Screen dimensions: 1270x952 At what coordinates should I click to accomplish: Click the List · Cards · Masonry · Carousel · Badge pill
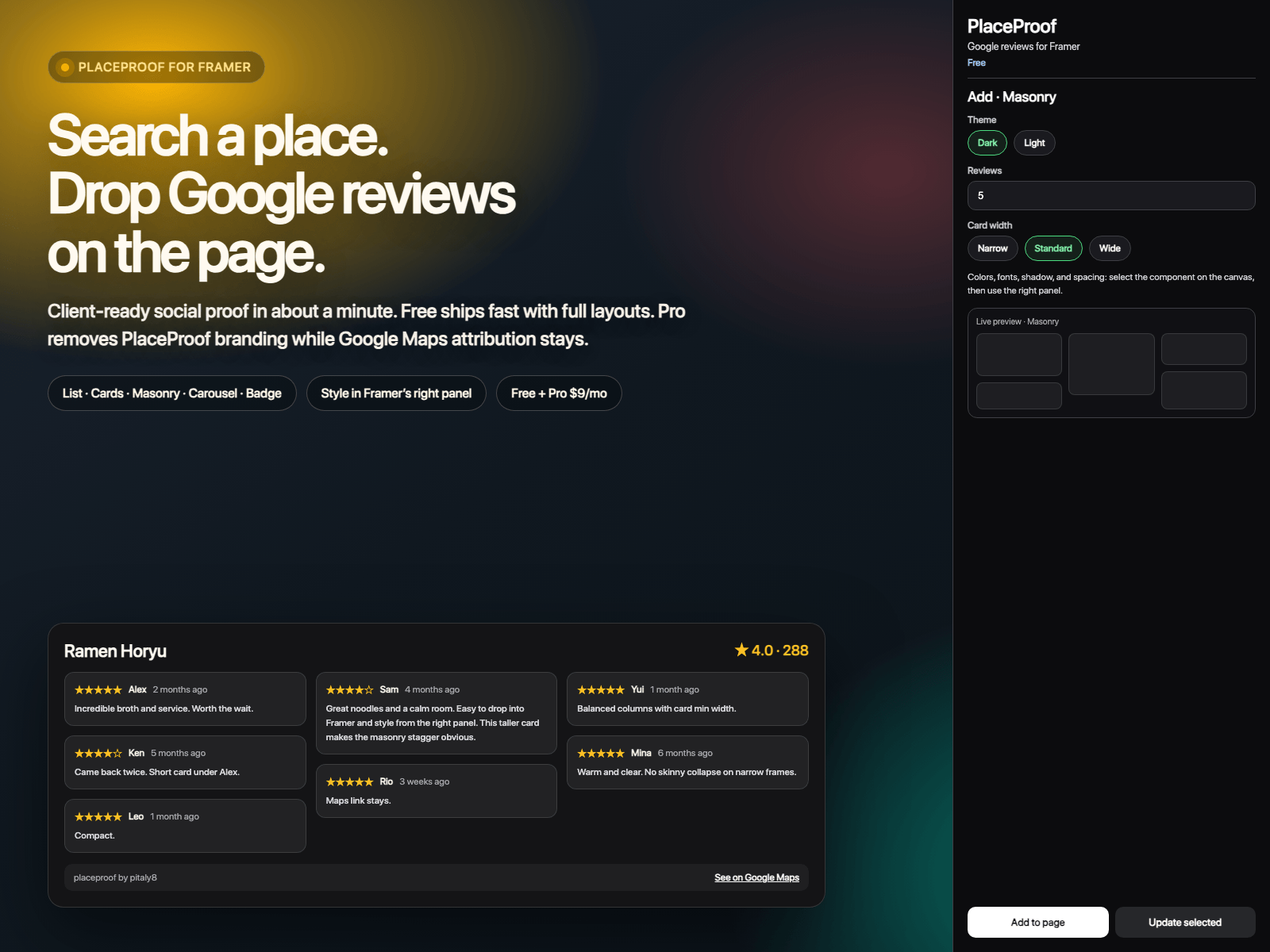[x=172, y=393]
